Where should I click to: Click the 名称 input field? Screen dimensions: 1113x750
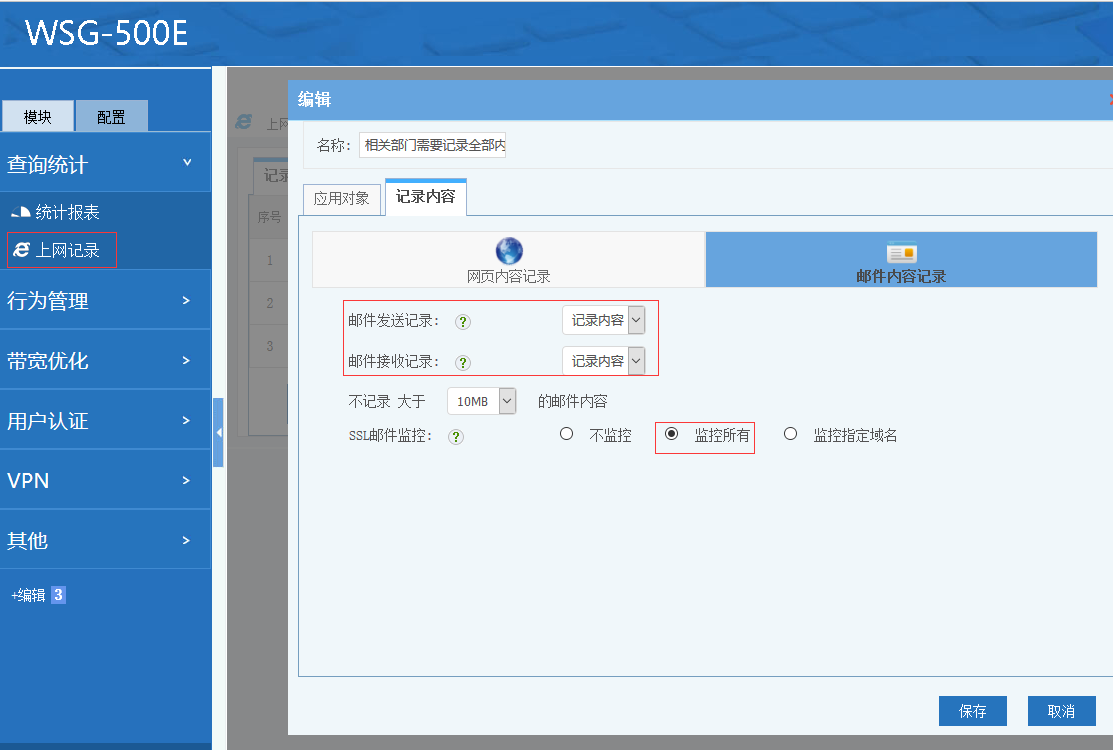click(x=434, y=145)
